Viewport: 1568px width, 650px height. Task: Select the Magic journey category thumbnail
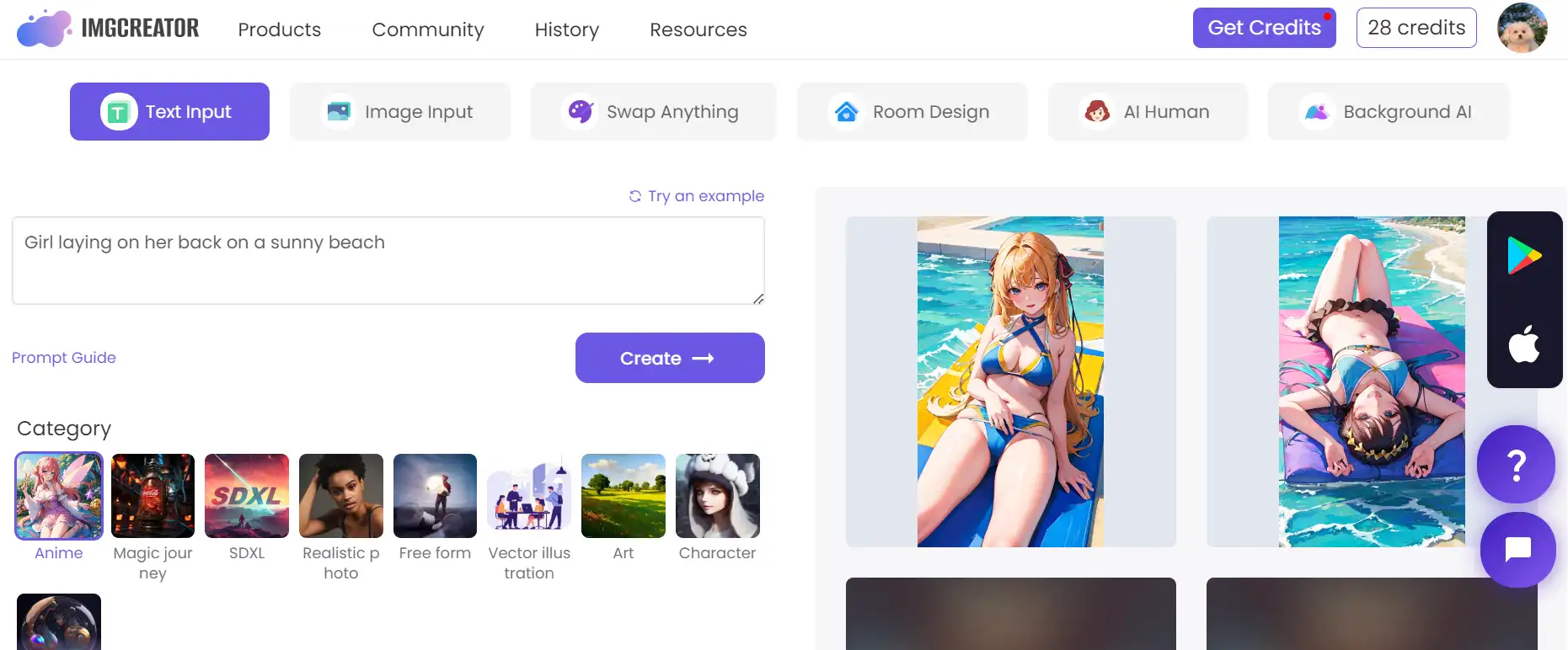(x=153, y=496)
